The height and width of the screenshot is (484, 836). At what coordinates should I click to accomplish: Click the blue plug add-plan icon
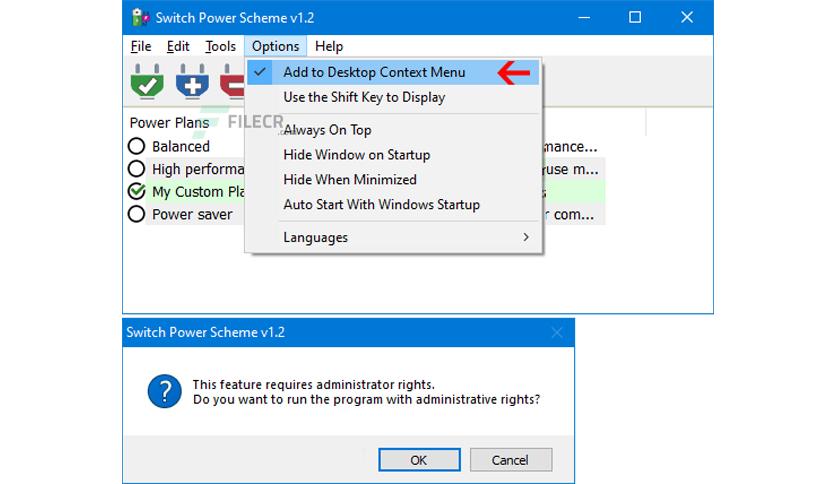192,81
